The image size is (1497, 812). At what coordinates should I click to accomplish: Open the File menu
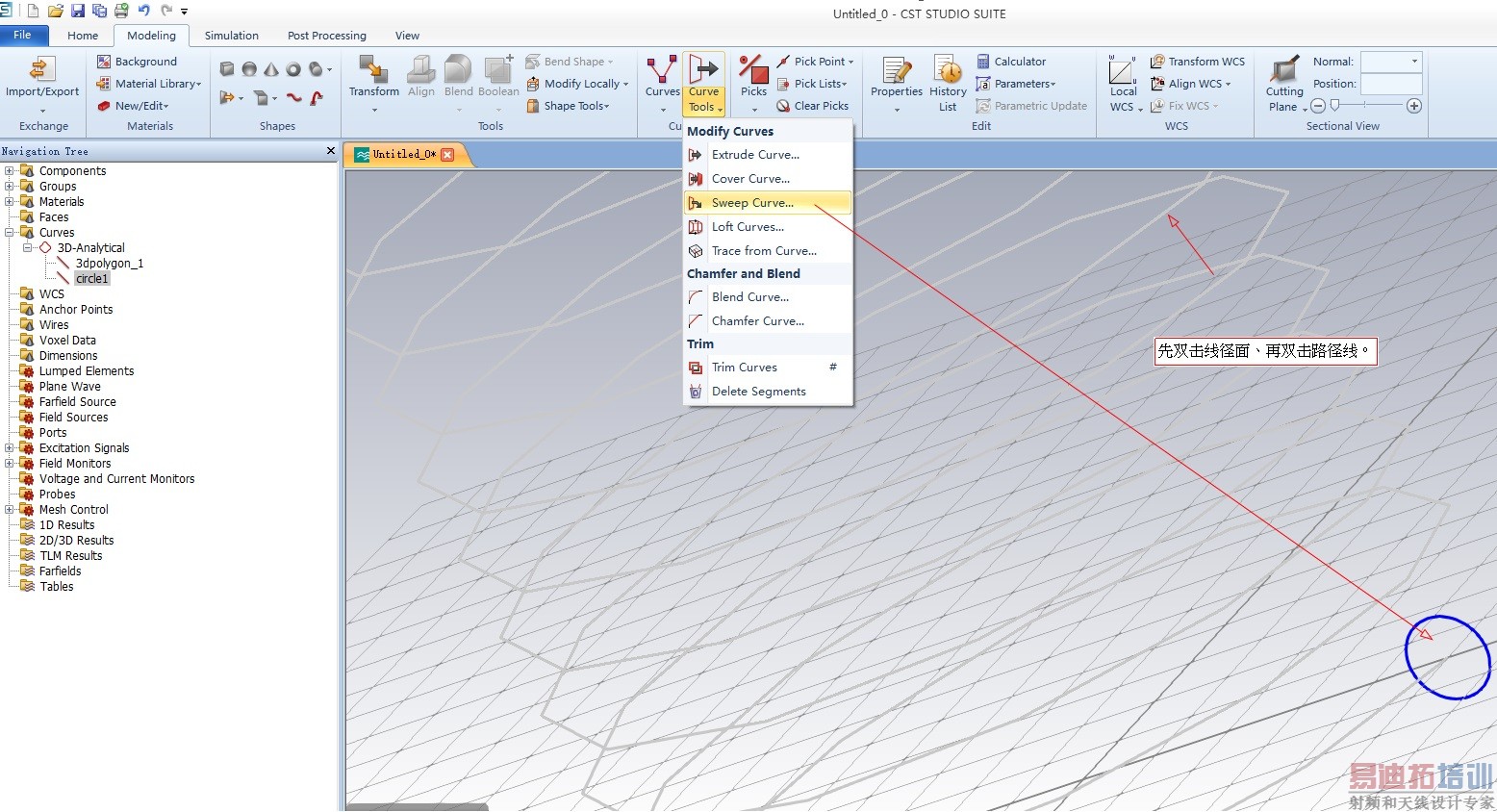(x=22, y=35)
